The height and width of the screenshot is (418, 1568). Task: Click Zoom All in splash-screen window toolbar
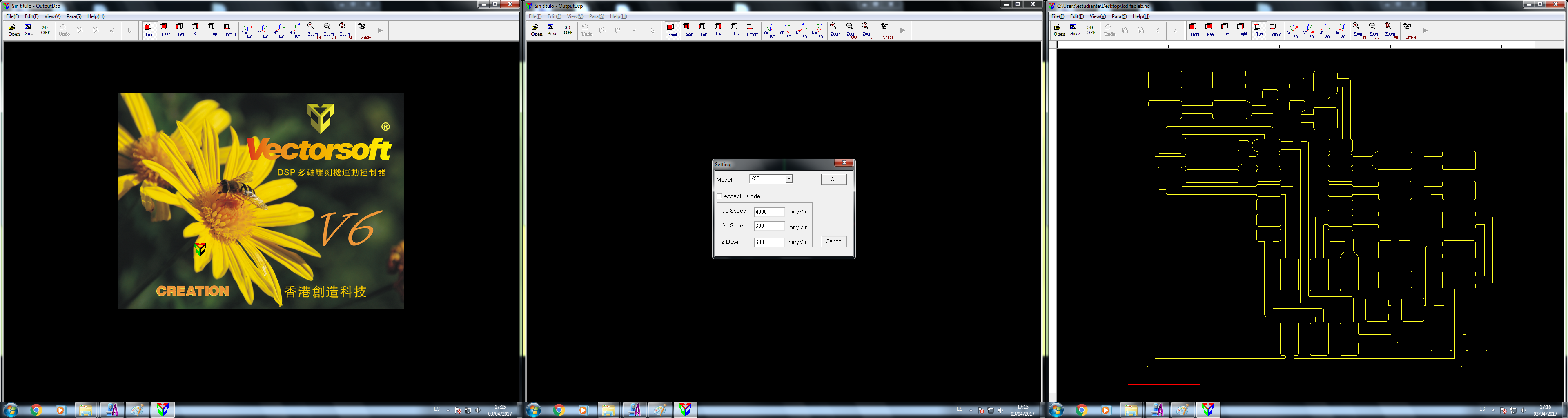[345, 31]
